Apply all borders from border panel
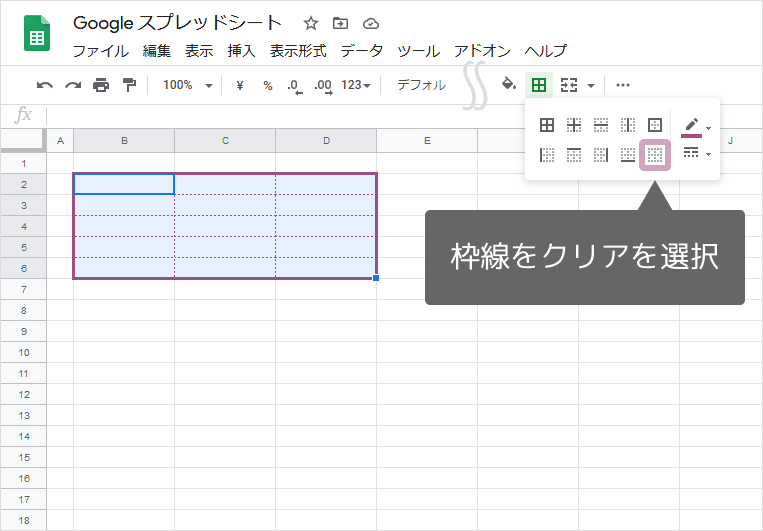 tap(547, 125)
